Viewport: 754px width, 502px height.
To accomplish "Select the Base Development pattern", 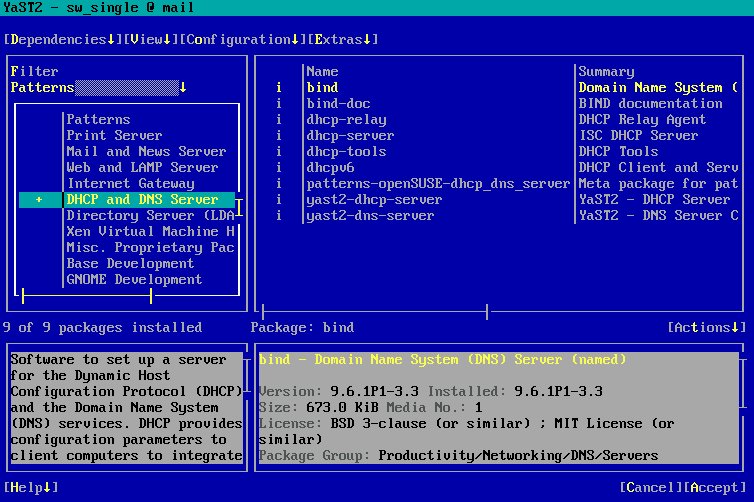I will point(127,264).
